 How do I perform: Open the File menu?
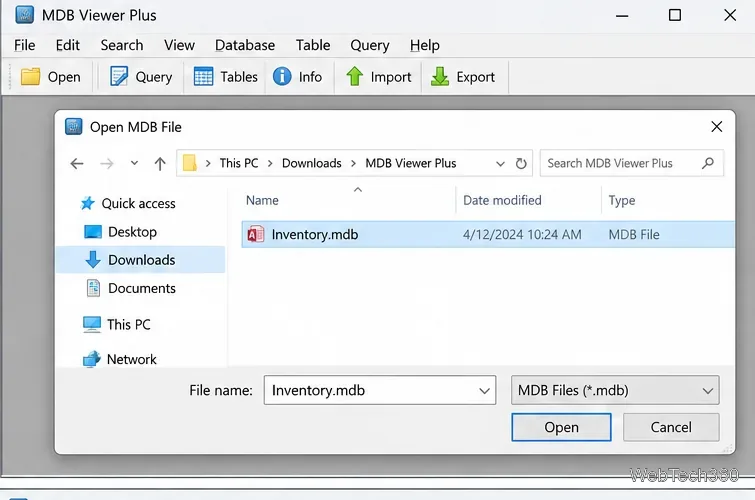click(25, 45)
